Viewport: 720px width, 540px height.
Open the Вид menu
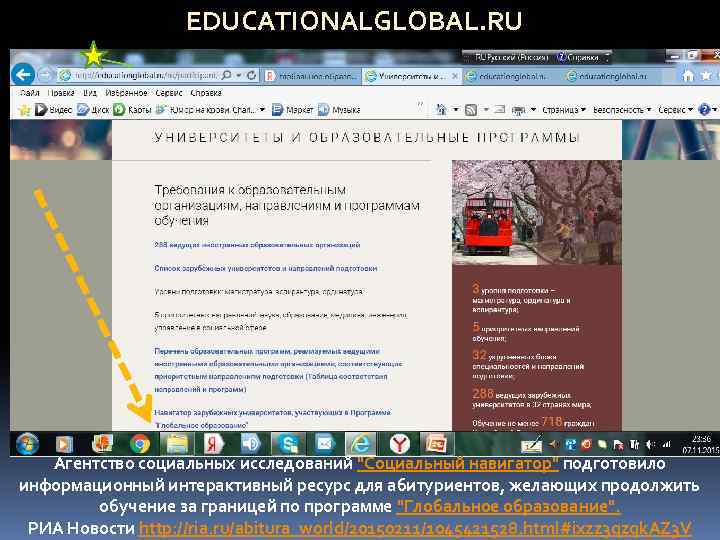coord(90,93)
